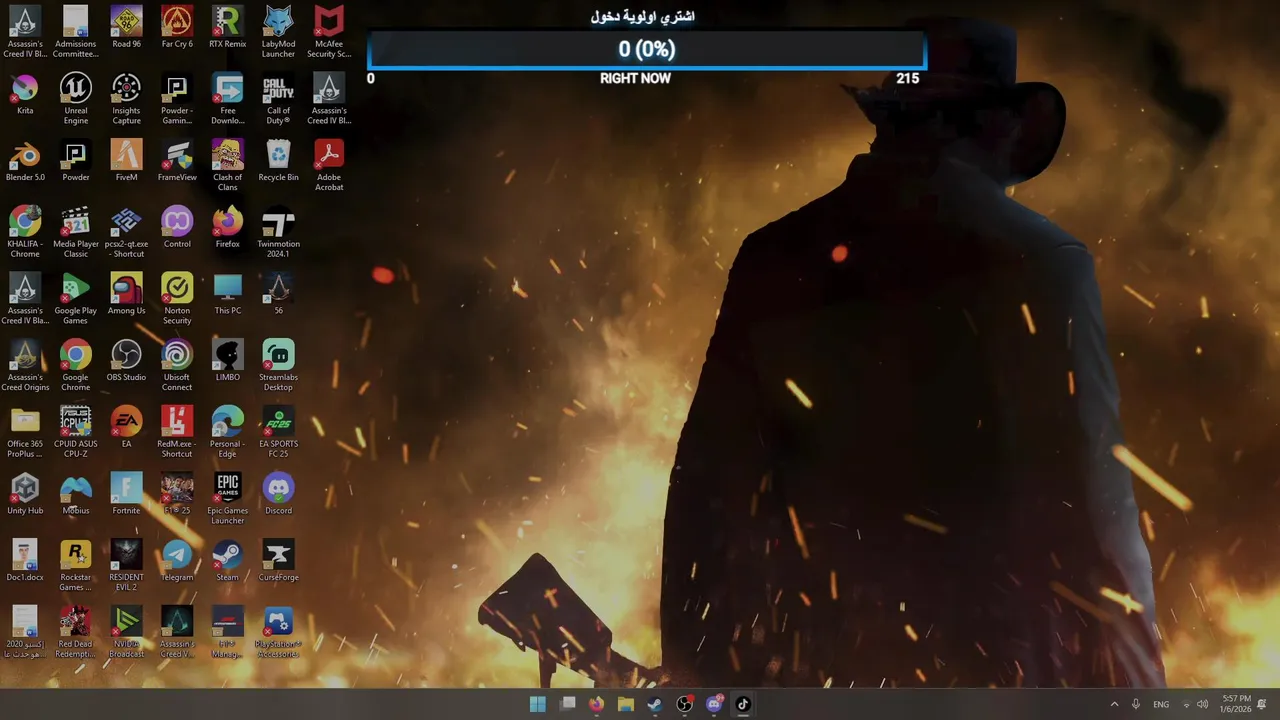1280x720 pixels.
Task: Open the Mobius desktop icon
Action: click(76, 495)
